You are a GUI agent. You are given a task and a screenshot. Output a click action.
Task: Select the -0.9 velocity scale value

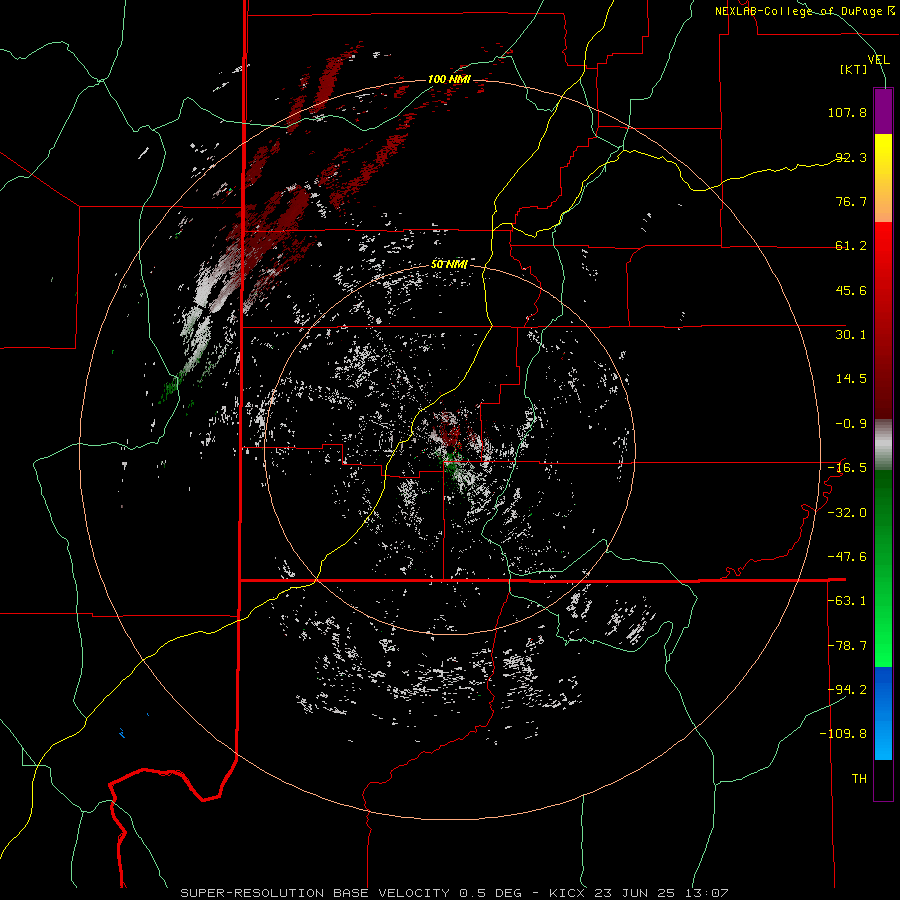pos(851,424)
